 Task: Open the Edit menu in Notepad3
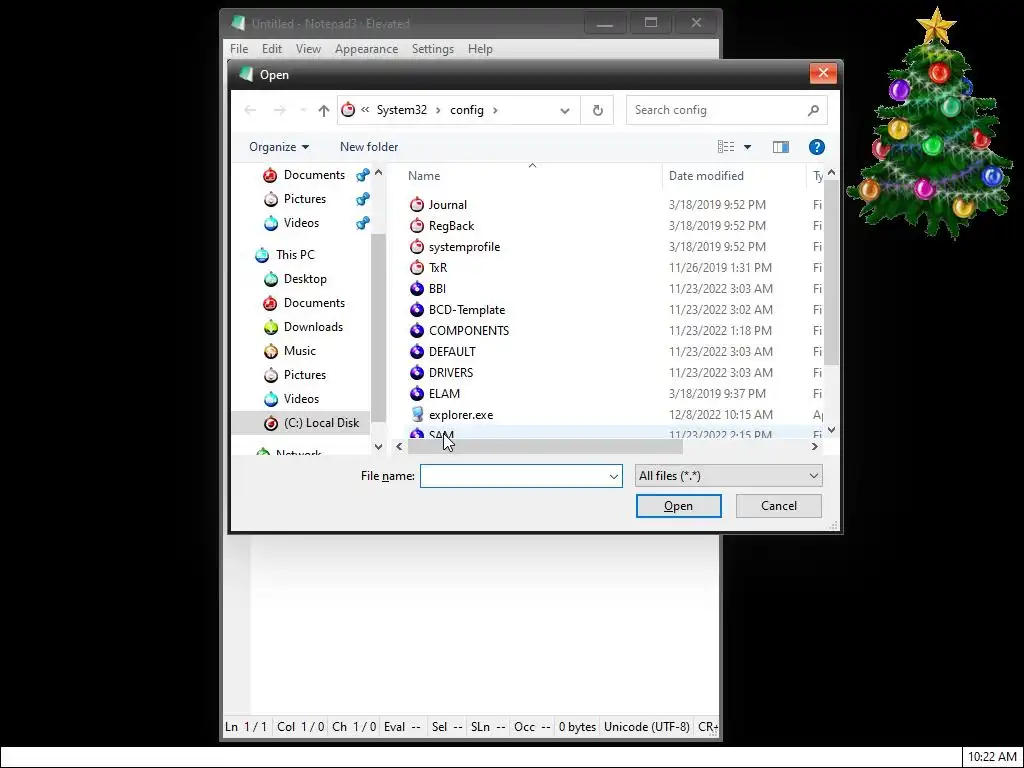tap(272, 49)
